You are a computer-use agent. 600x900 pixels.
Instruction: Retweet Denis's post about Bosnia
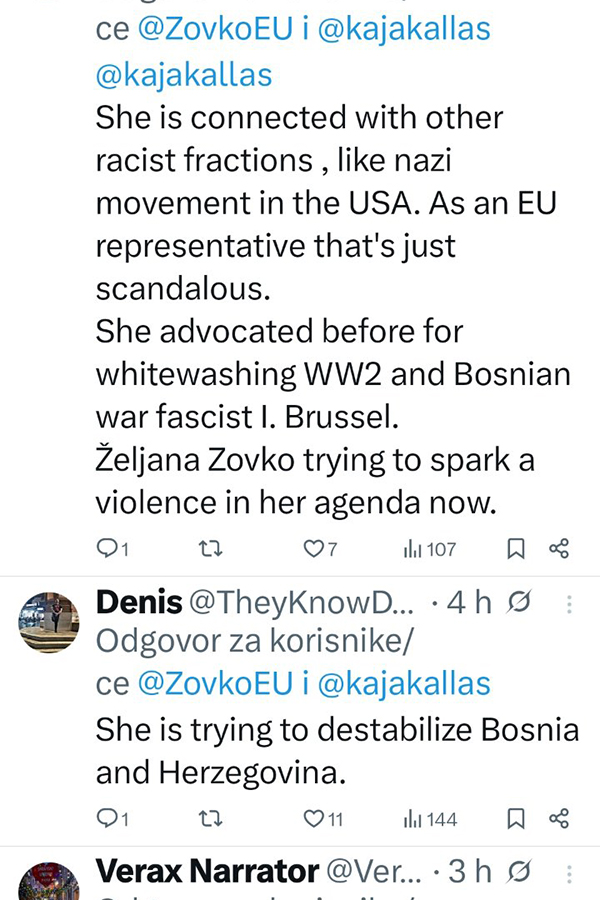(x=209, y=819)
